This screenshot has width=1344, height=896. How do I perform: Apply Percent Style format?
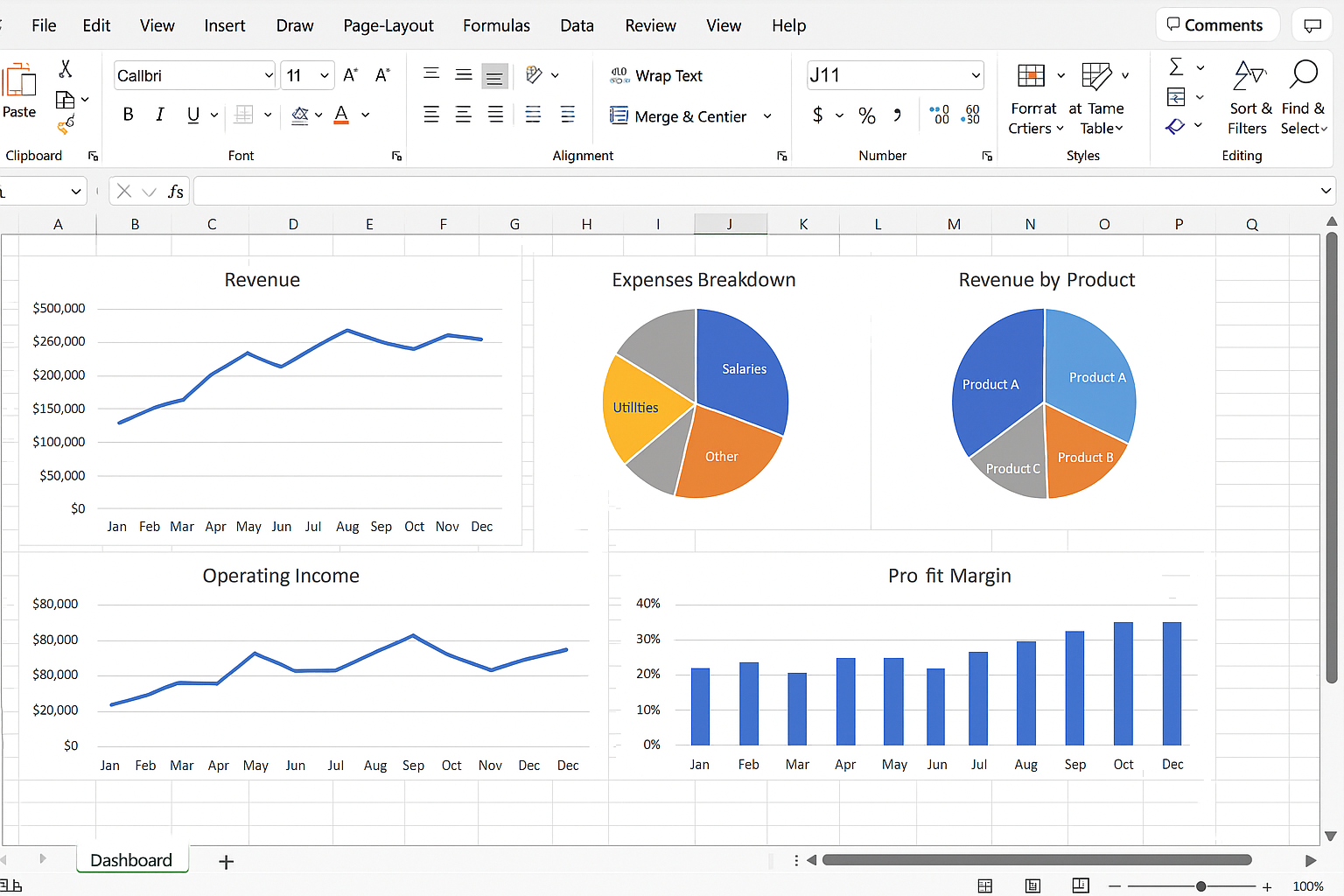click(x=866, y=115)
